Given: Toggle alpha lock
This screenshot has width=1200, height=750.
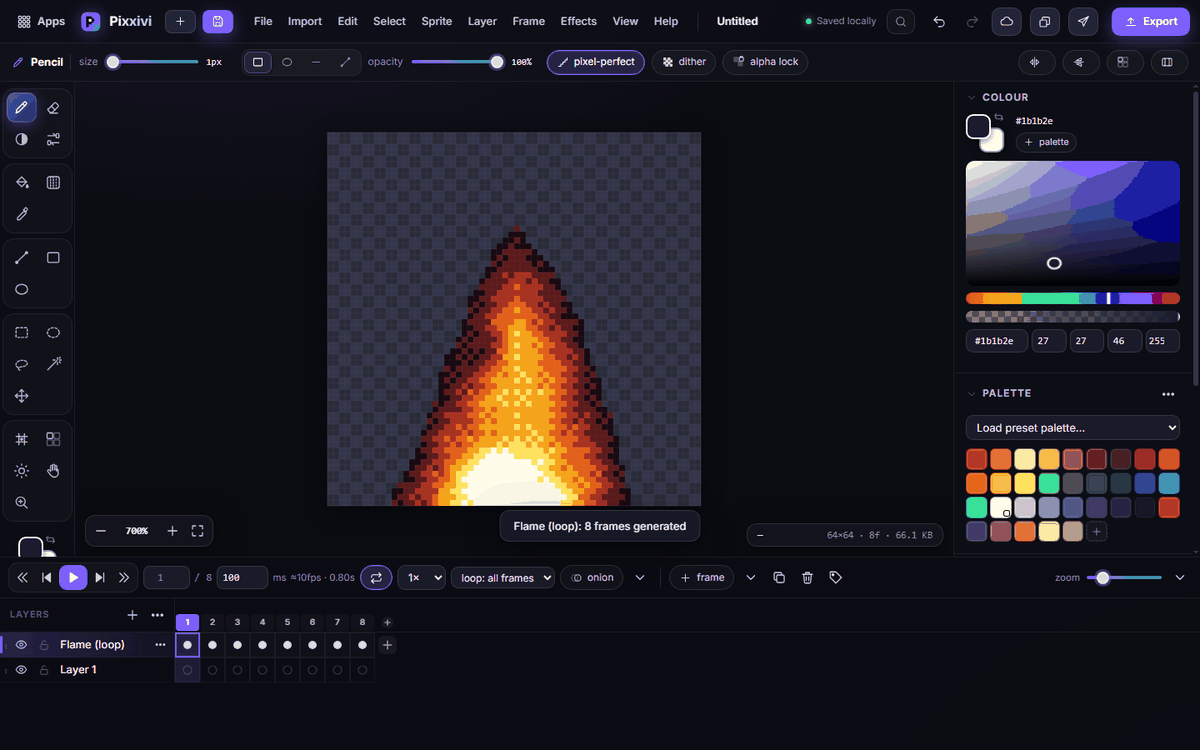Looking at the screenshot, I should pyautogui.click(x=766, y=62).
